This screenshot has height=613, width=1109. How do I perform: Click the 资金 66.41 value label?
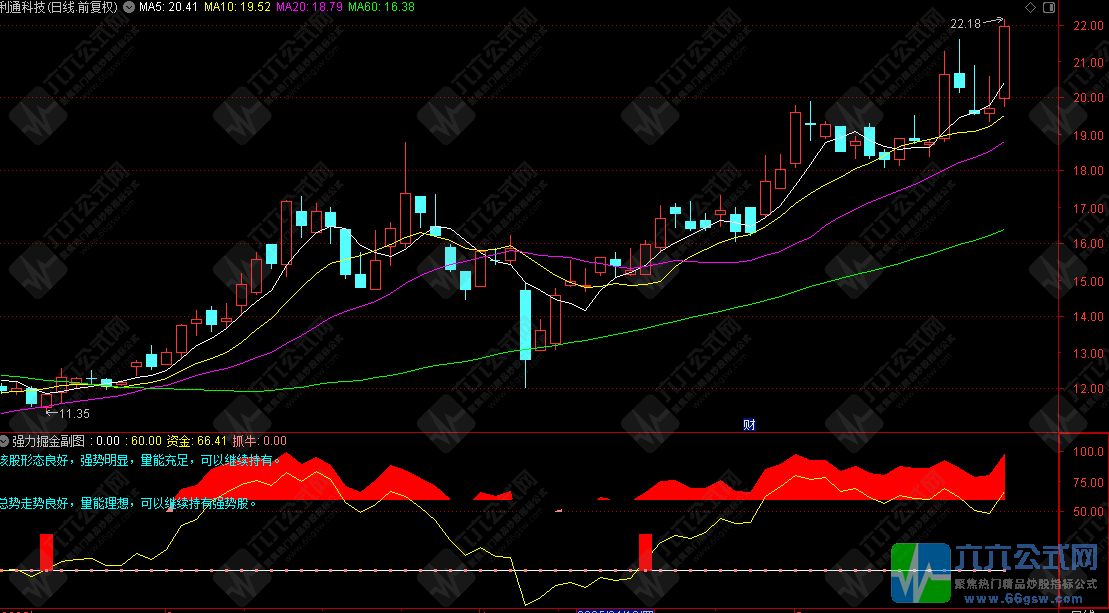click(197, 441)
